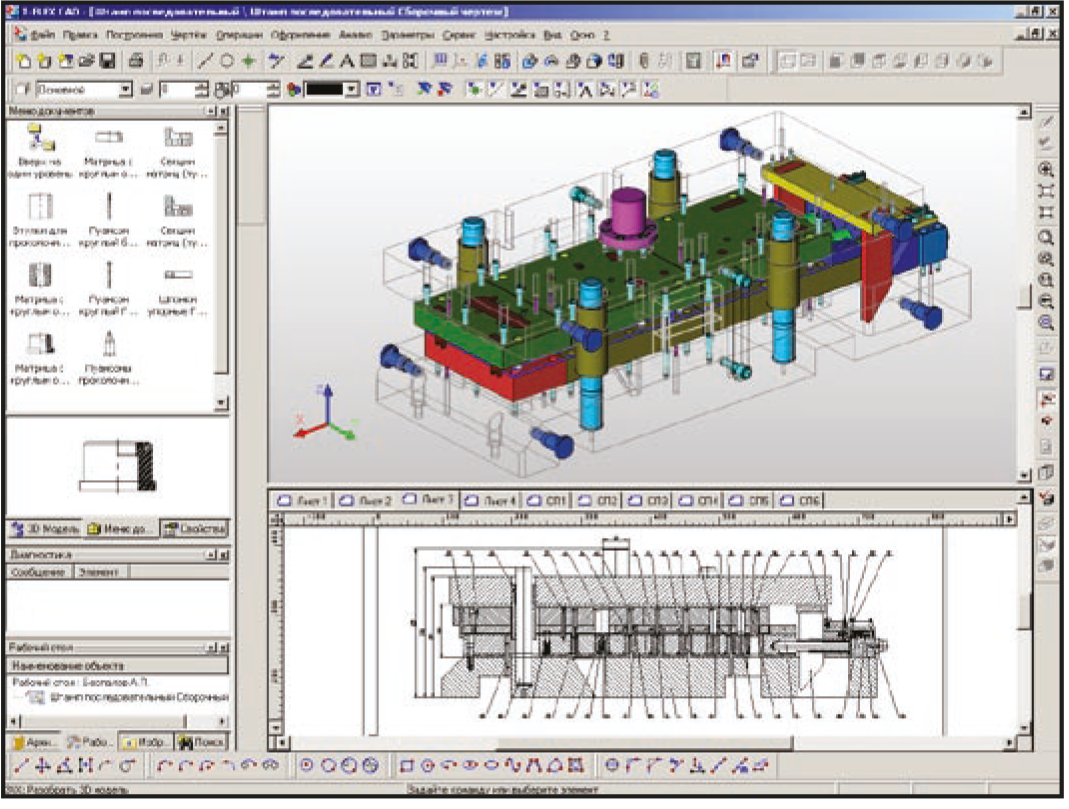Open the Основной layer dropdown
The width and height of the screenshot is (1069, 809).
pyautogui.click(x=126, y=90)
